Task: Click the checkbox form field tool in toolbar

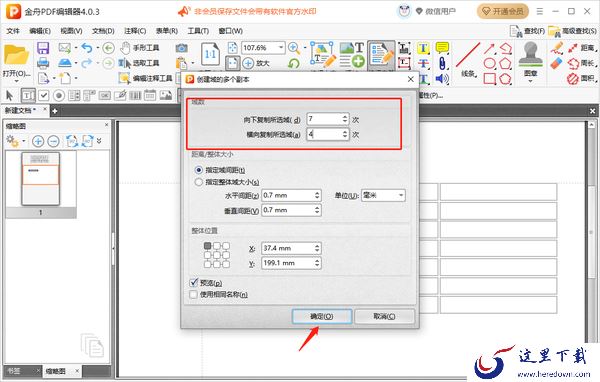Action: (44, 95)
